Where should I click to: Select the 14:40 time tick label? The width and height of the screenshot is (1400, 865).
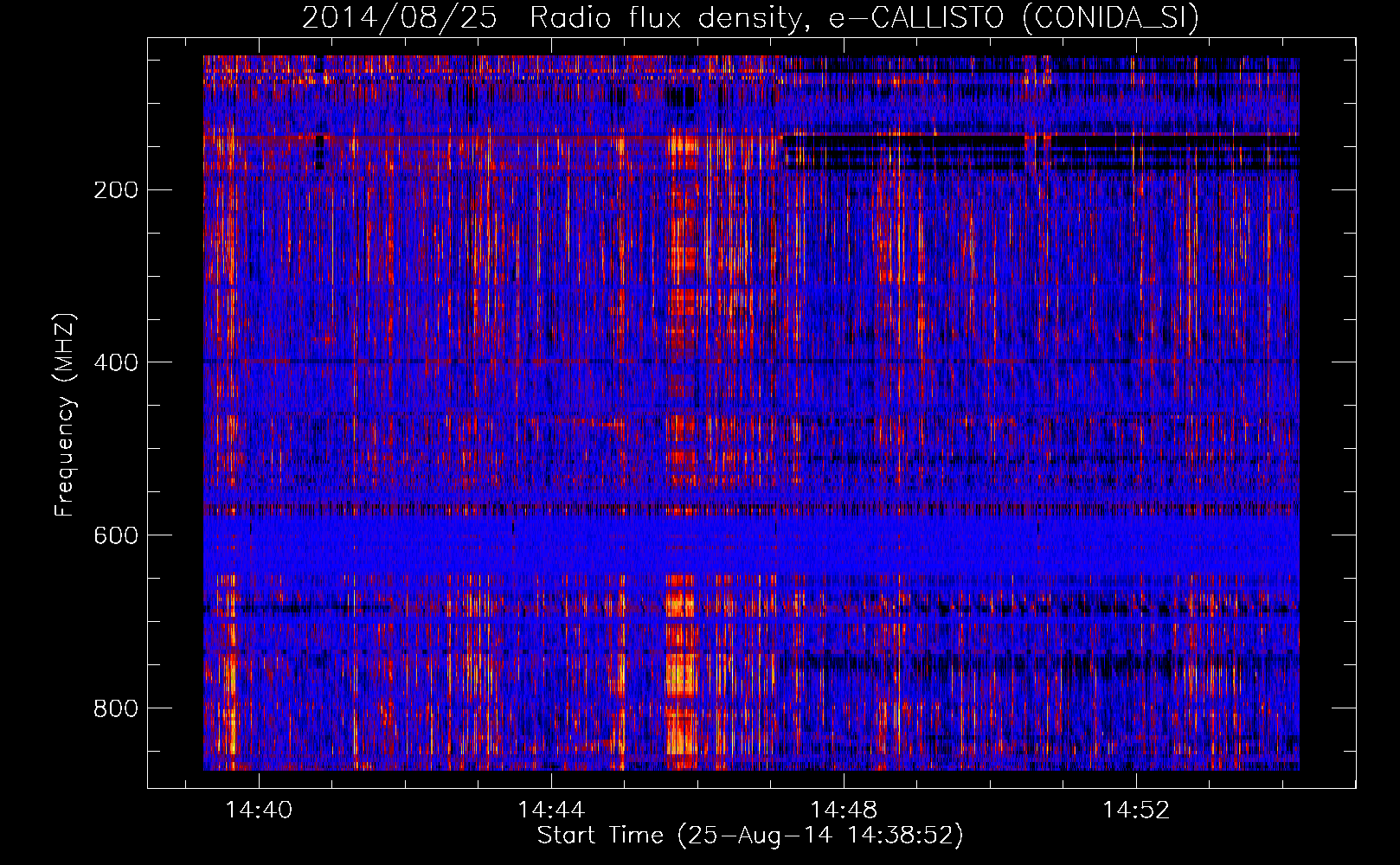259,811
